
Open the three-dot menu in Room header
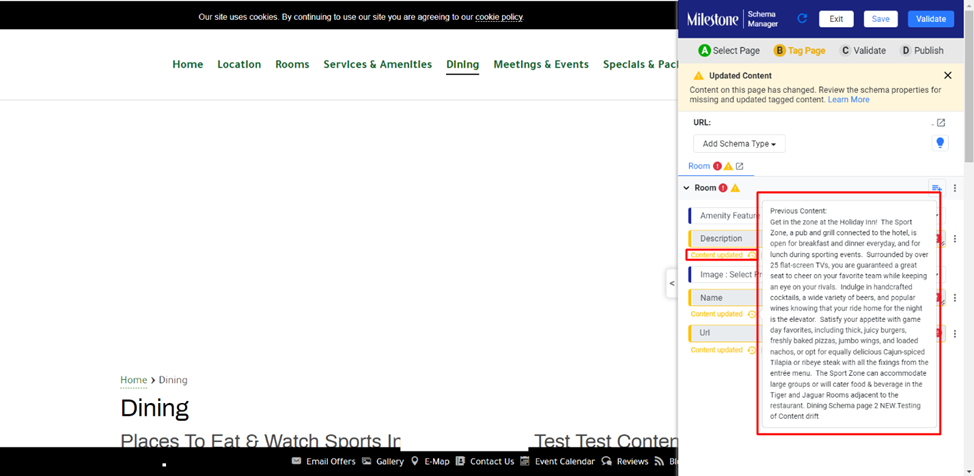click(x=955, y=188)
